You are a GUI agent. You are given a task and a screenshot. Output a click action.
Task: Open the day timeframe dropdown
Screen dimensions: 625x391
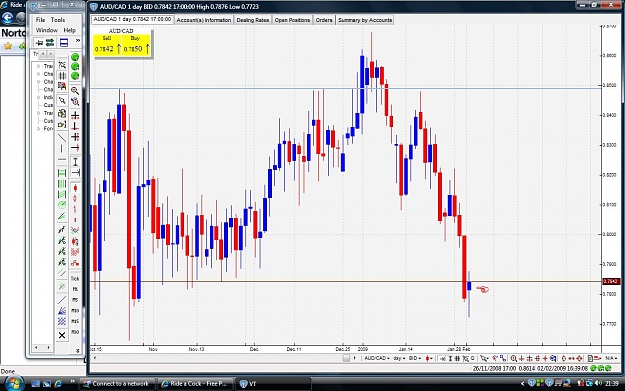click(x=399, y=358)
